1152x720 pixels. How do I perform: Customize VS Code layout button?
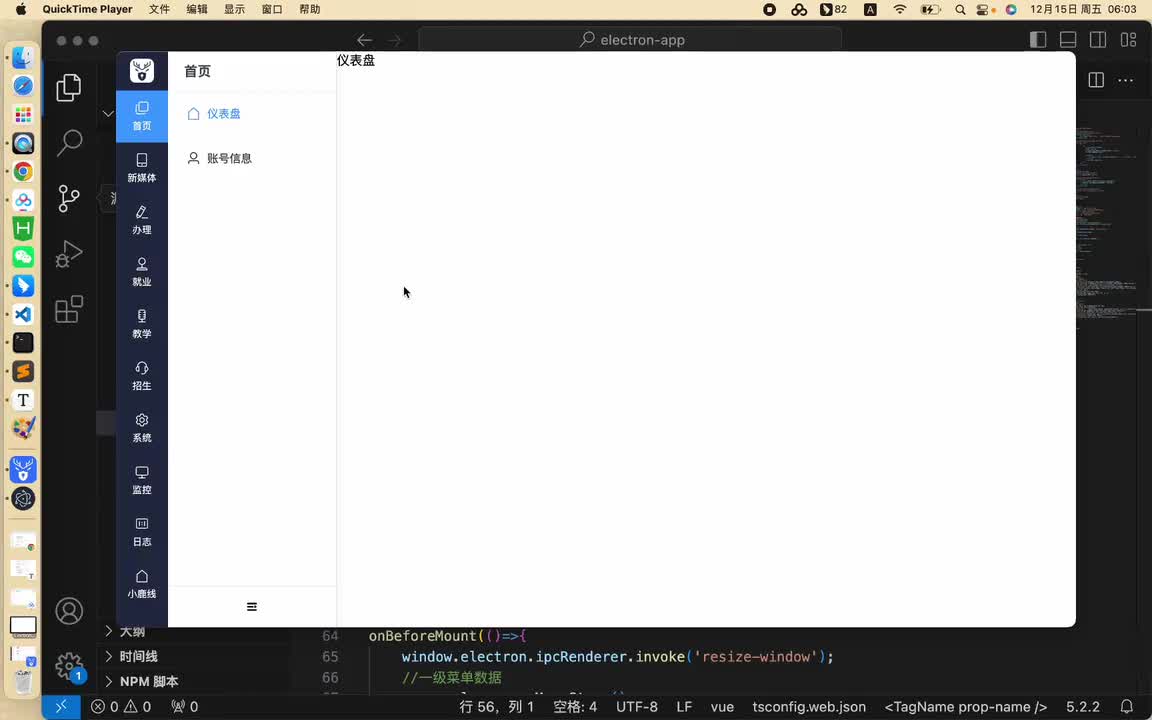click(x=1128, y=40)
